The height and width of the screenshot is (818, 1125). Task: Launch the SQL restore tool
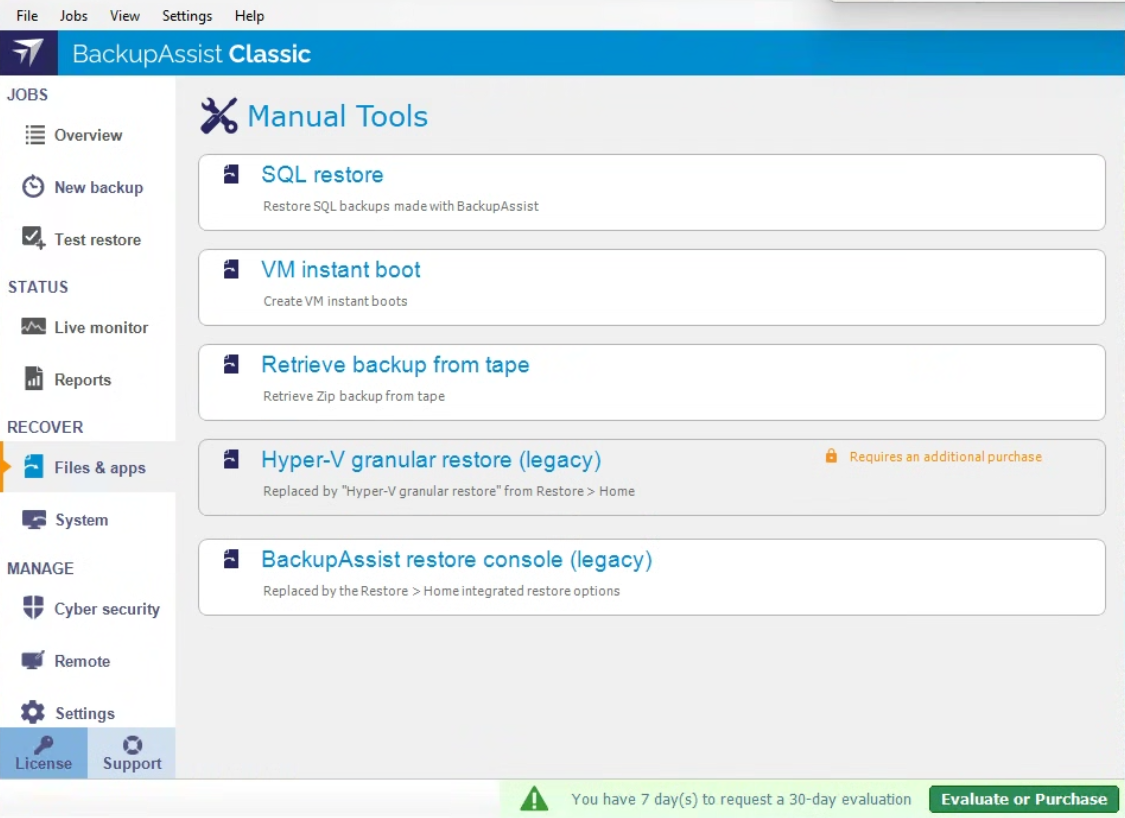pos(322,175)
